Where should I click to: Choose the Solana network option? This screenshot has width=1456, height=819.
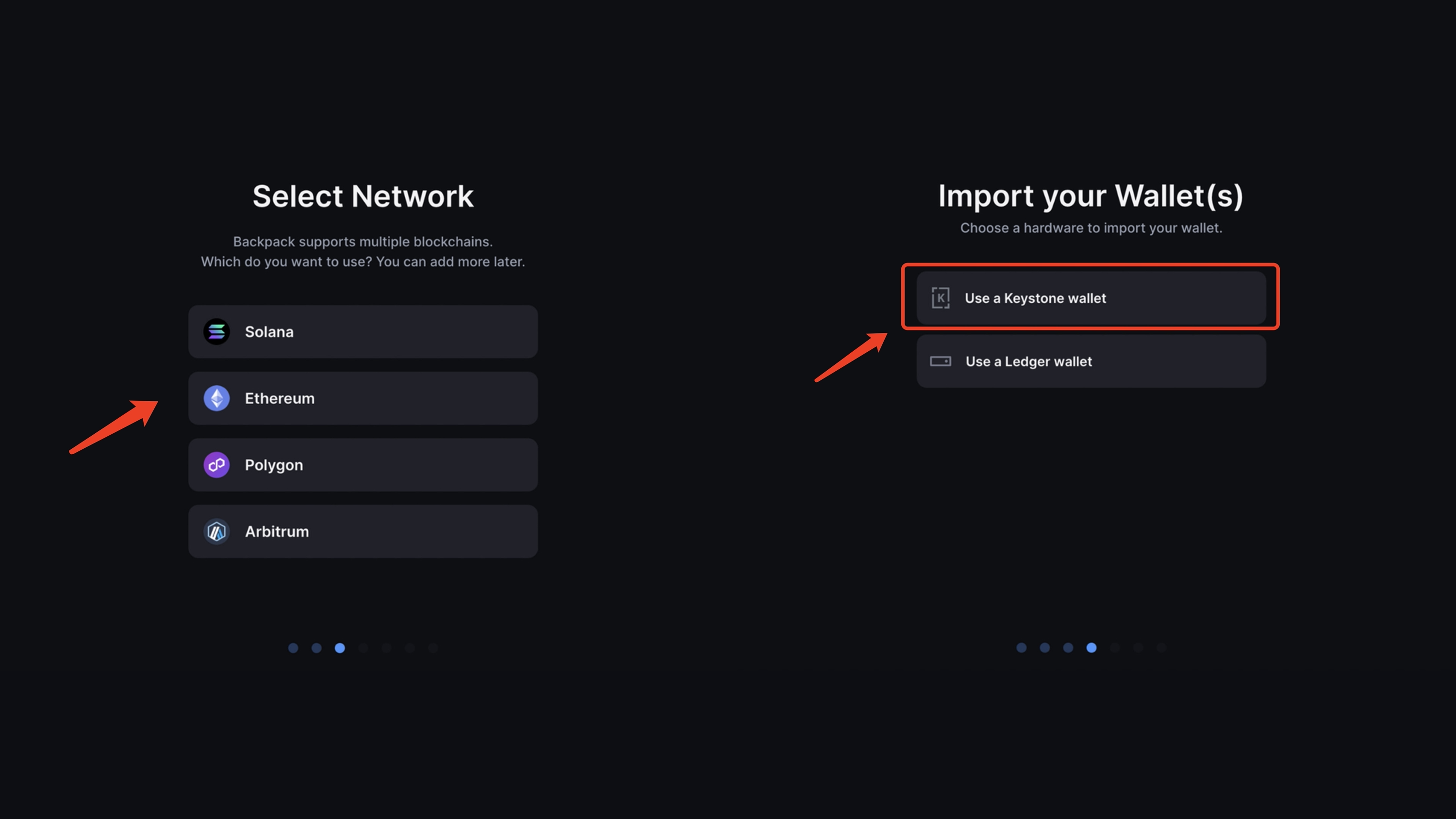(x=363, y=332)
